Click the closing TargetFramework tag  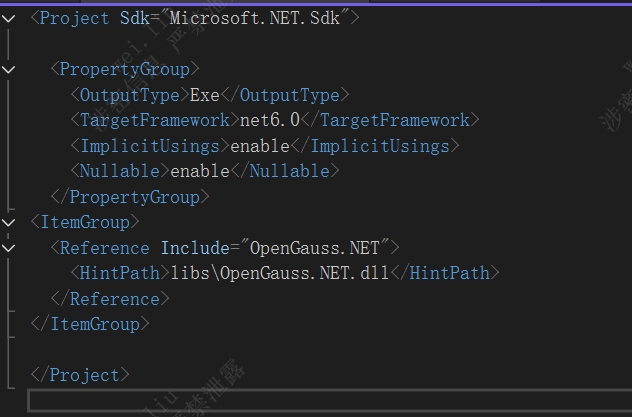pos(390,120)
